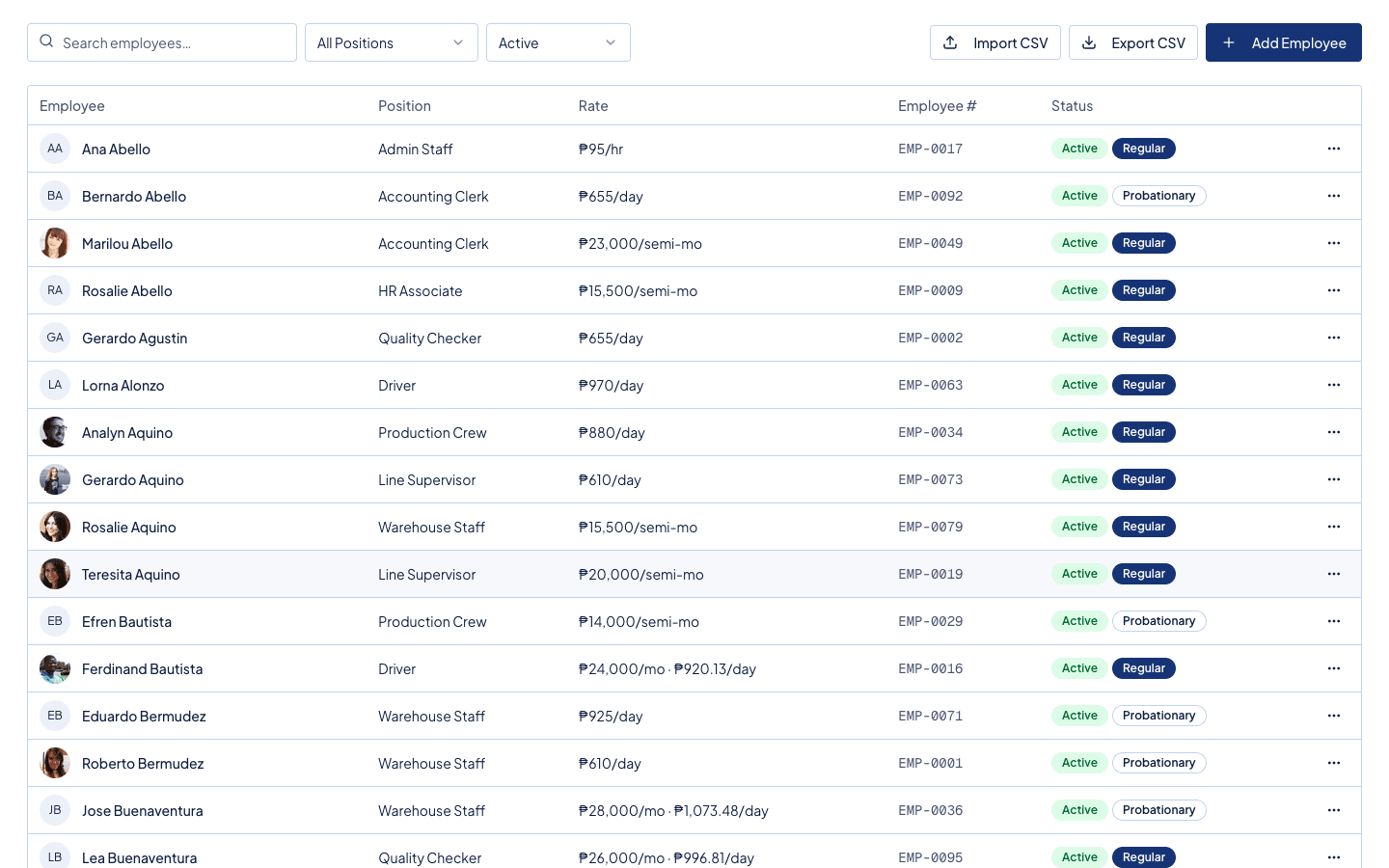Open row actions menu for Jose Buenaventura
The width and height of the screenshot is (1389, 868).
point(1334,810)
